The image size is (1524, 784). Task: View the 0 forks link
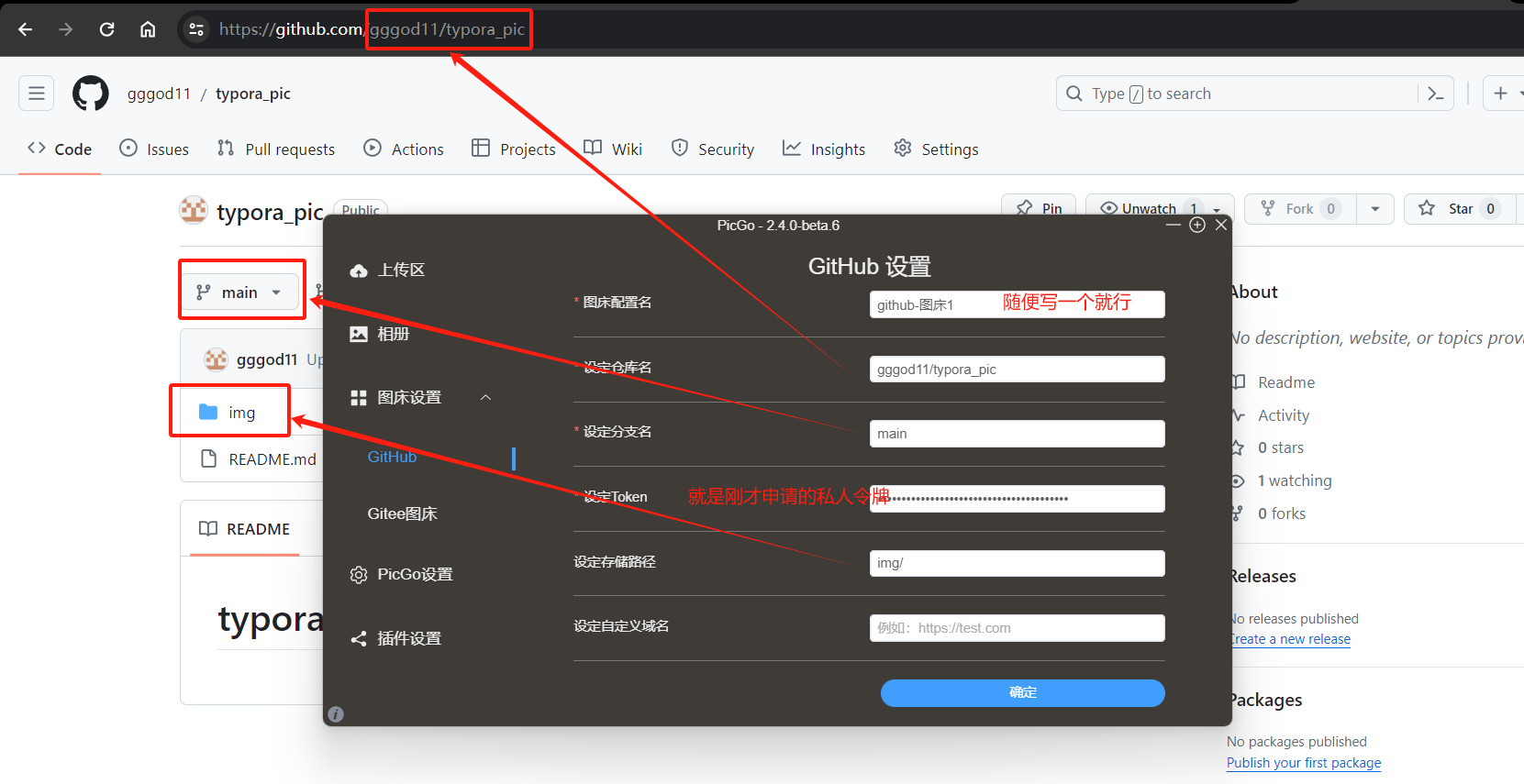(1281, 513)
